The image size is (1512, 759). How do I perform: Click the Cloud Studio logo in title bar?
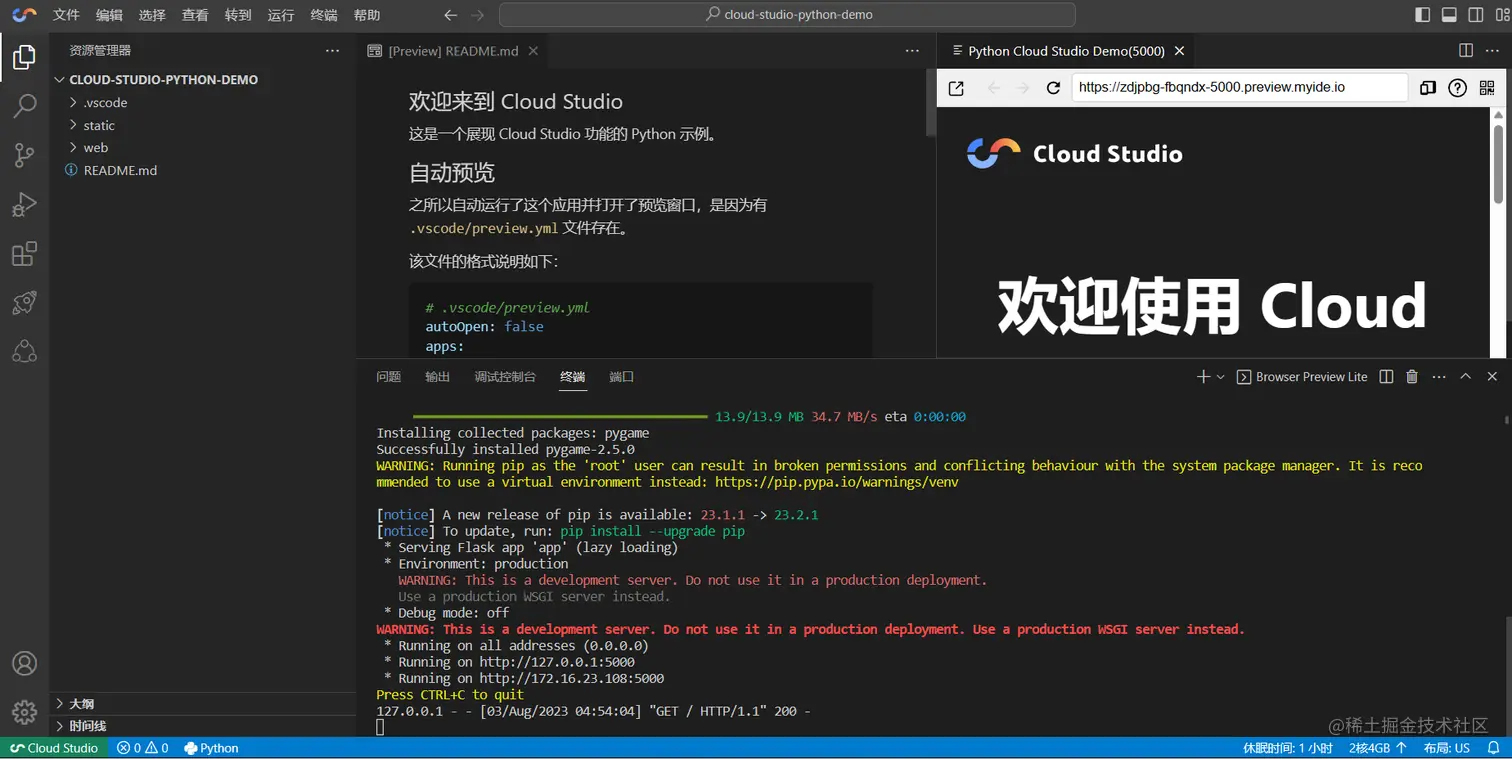[24, 15]
